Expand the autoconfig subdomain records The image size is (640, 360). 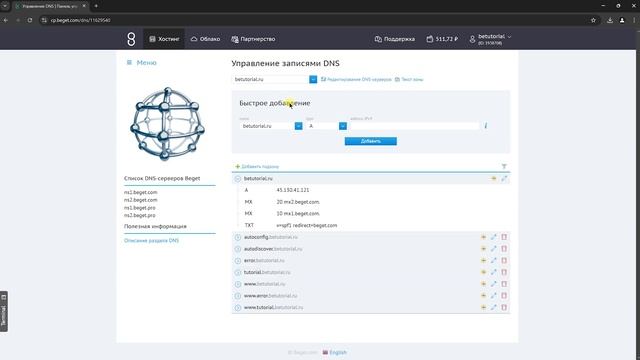coord(238,237)
